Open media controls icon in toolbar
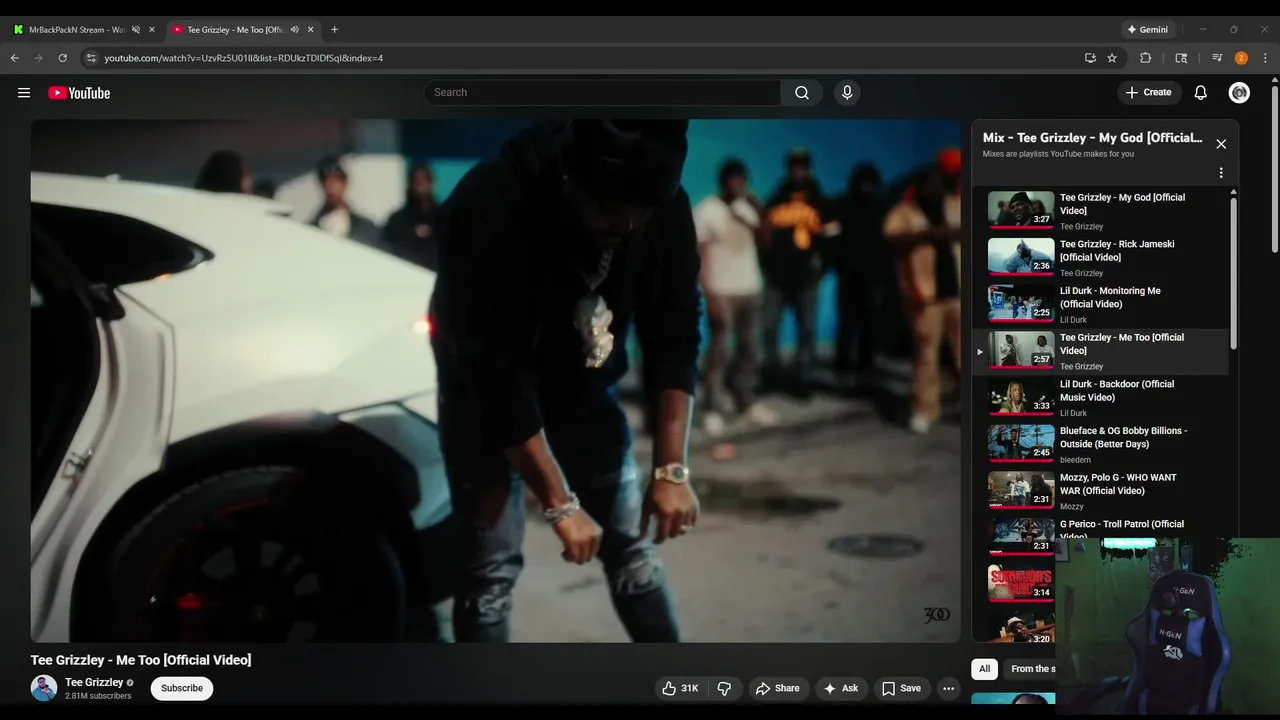Viewport: 1280px width, 720px height. [1217, 58]
